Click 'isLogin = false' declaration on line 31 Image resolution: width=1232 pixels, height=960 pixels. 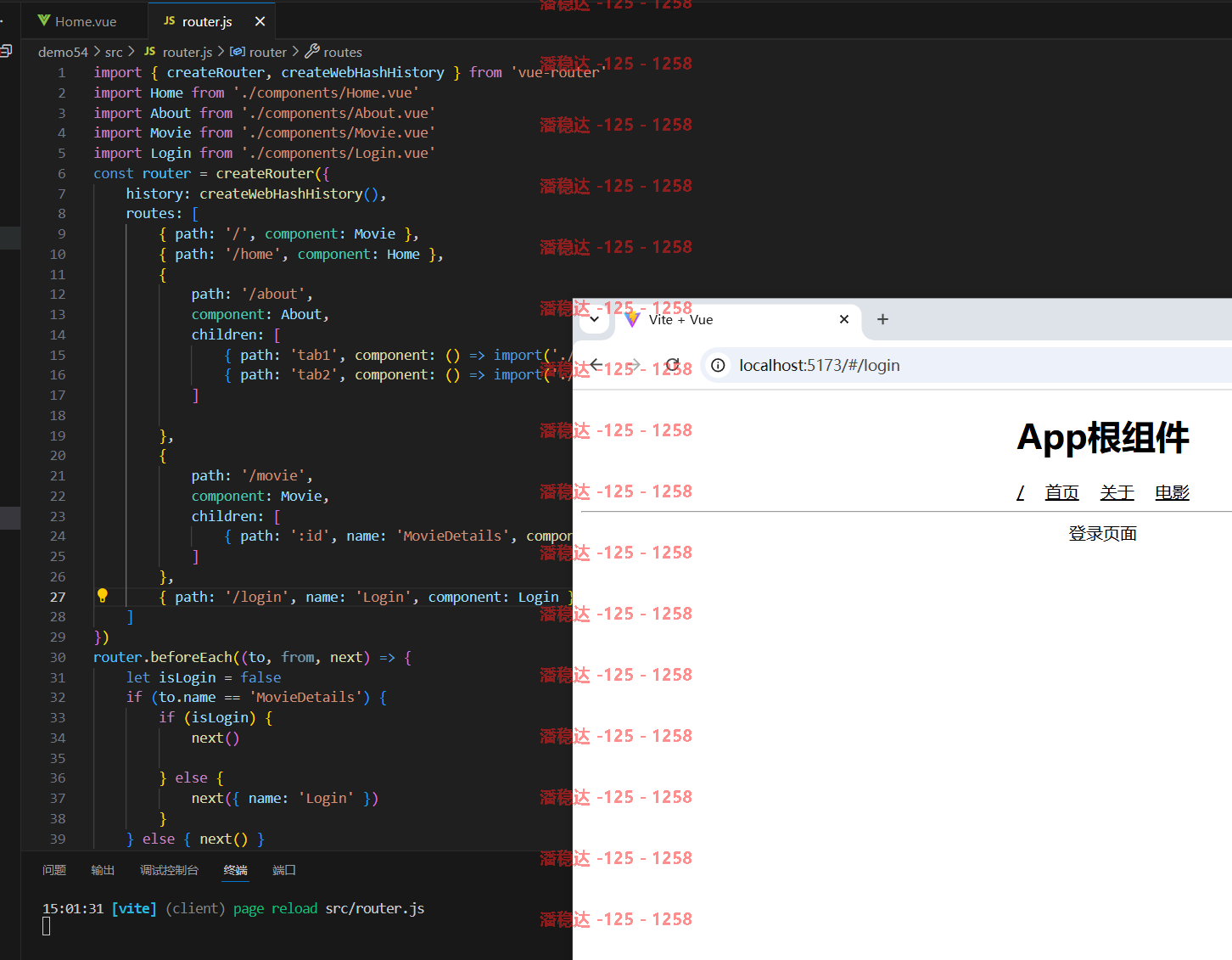[220, 677]
